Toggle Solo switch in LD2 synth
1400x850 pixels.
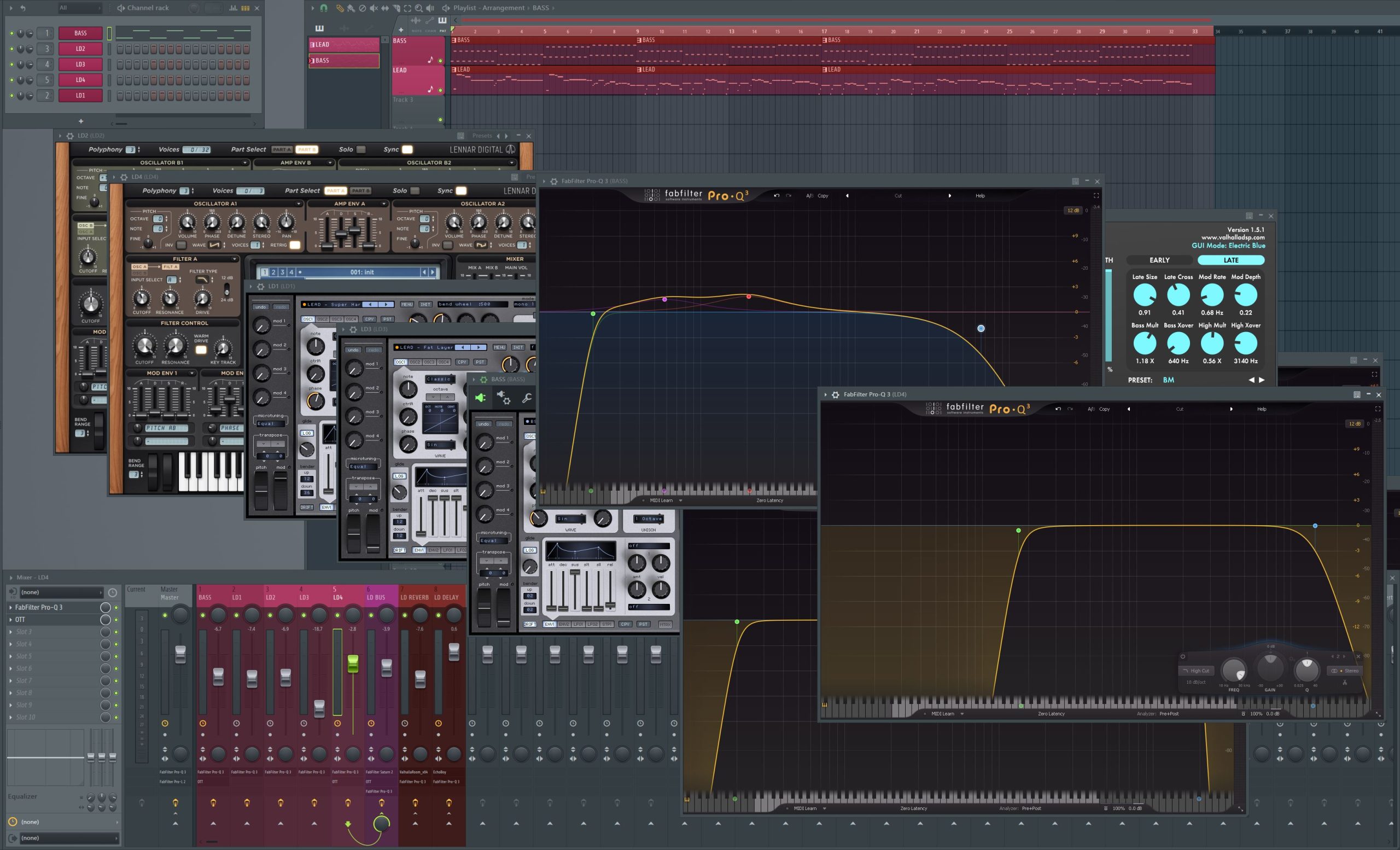[x=361, y=149]
